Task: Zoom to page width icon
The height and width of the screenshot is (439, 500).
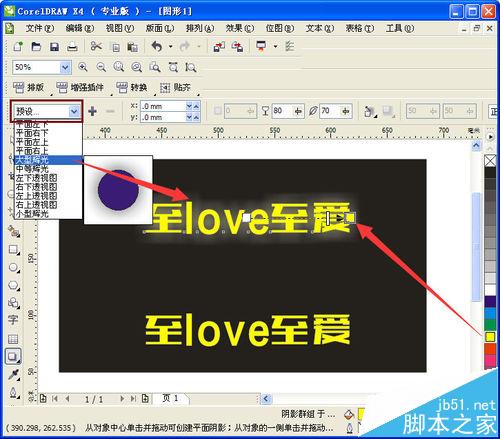Action: tap(173, 67)
